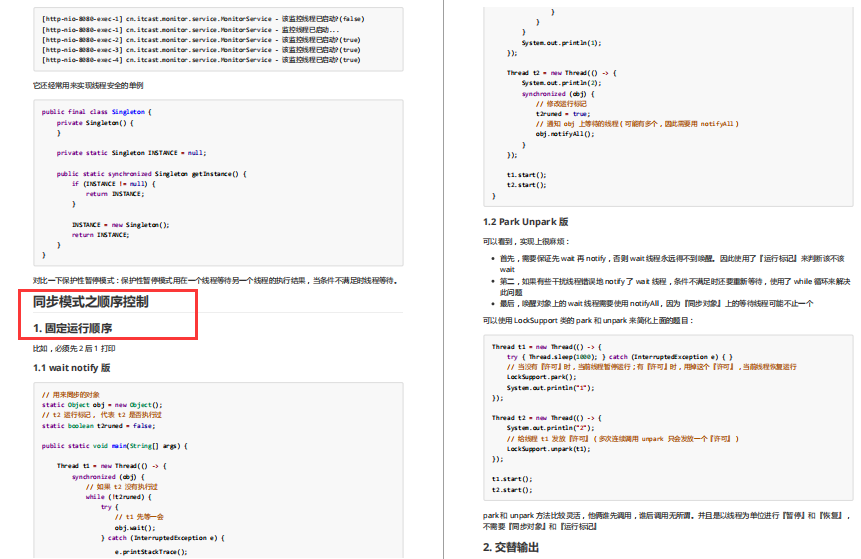Click the comment starting "// 当没有『许可』时"
Screen dimensions: 861x559
(651, 367)
